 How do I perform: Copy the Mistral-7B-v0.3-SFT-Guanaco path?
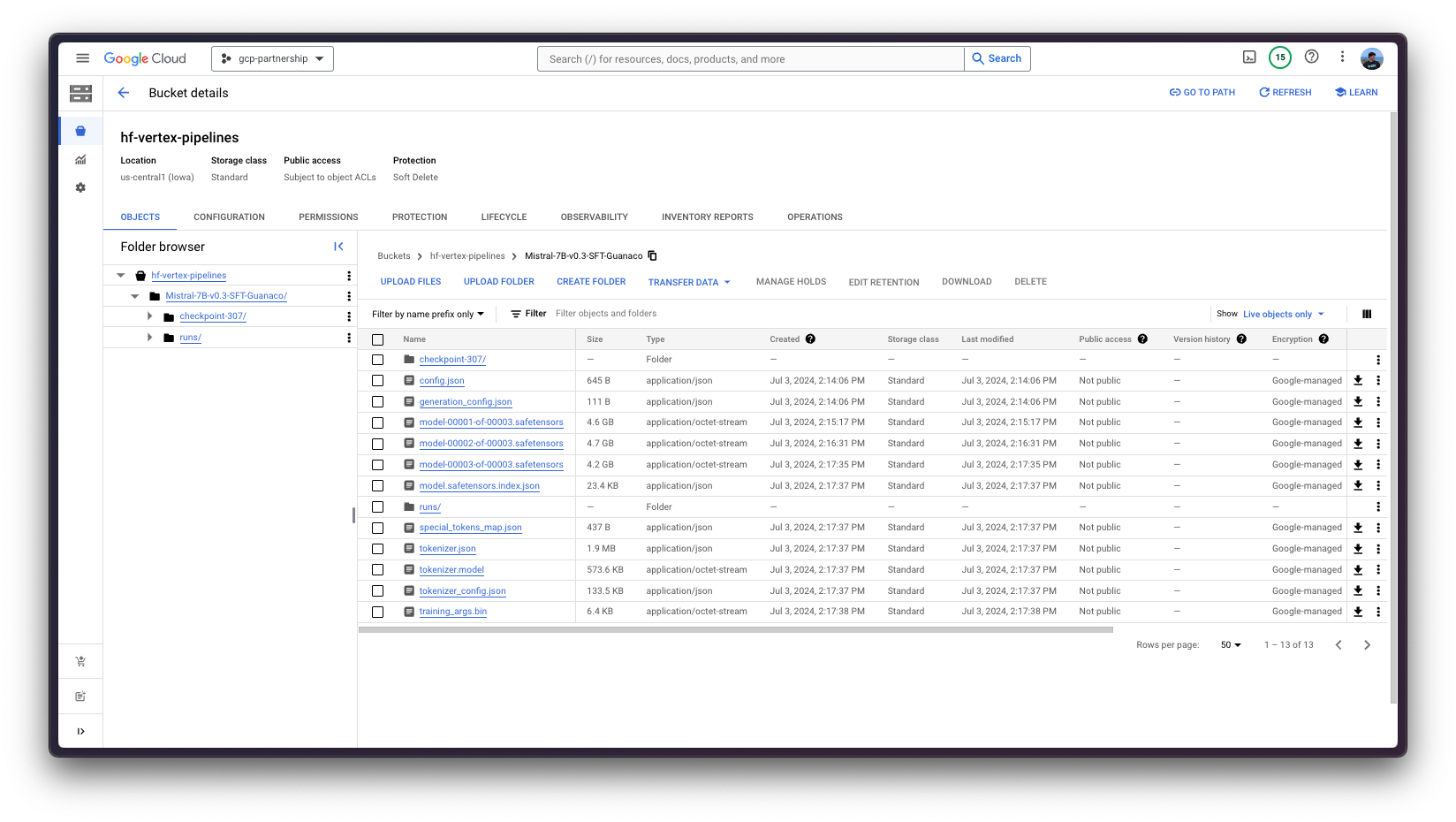653,255
